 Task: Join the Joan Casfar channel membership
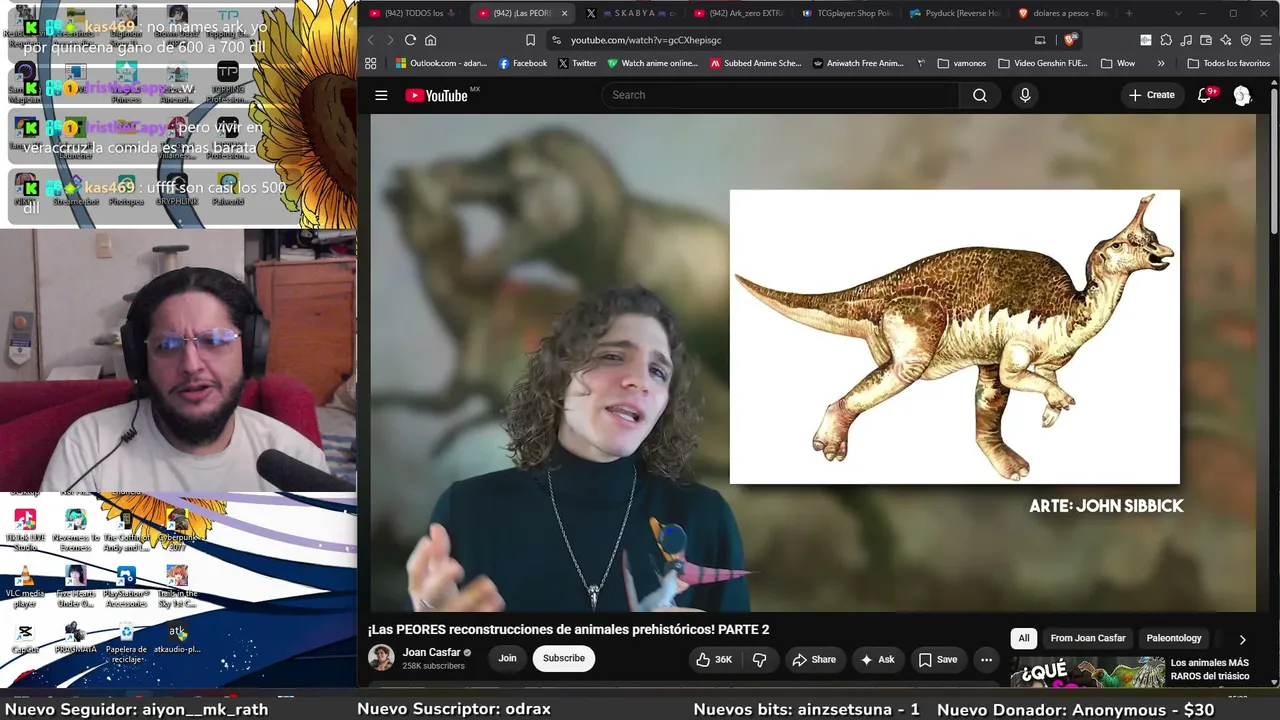(x=508, y=658)
